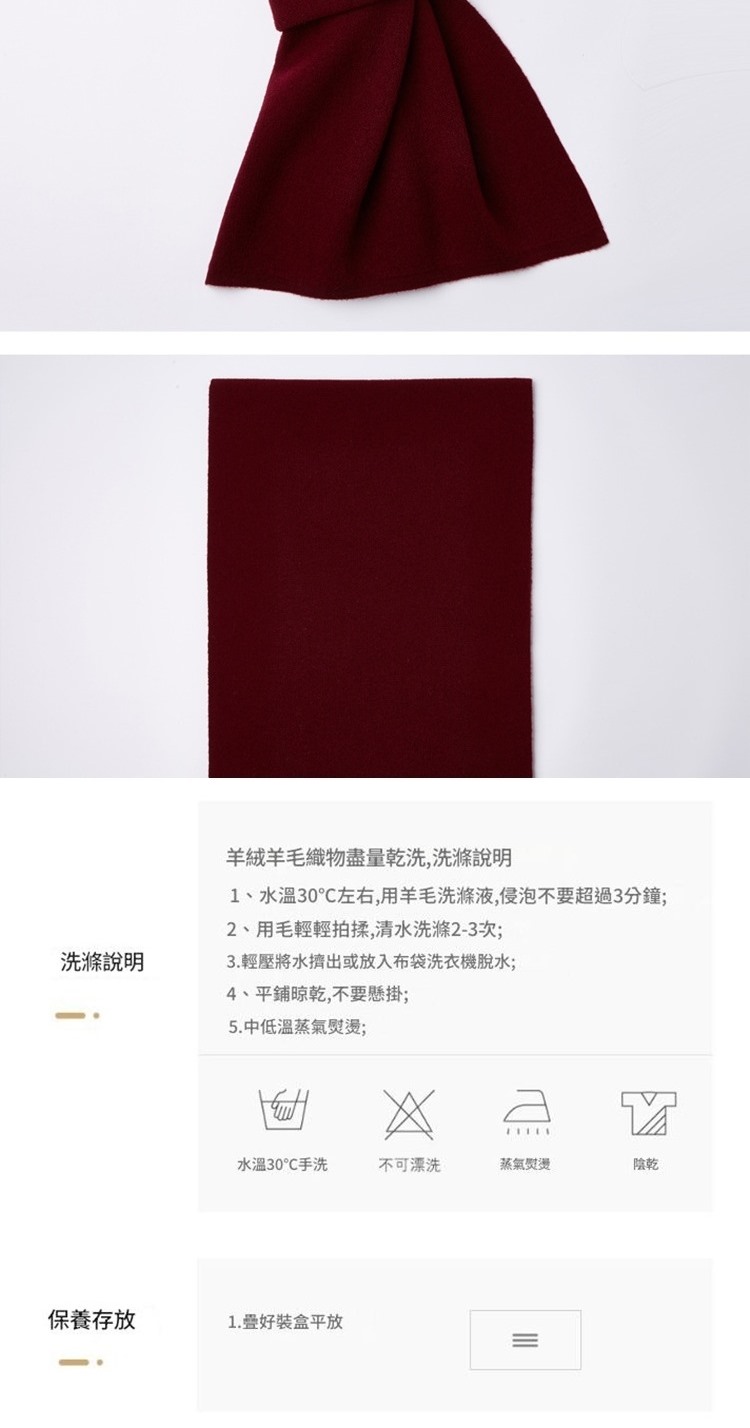Click washing step 1 about 30°C water
Image resolution: width=750 pixels, height=1428 pixels.
(448, 894)
